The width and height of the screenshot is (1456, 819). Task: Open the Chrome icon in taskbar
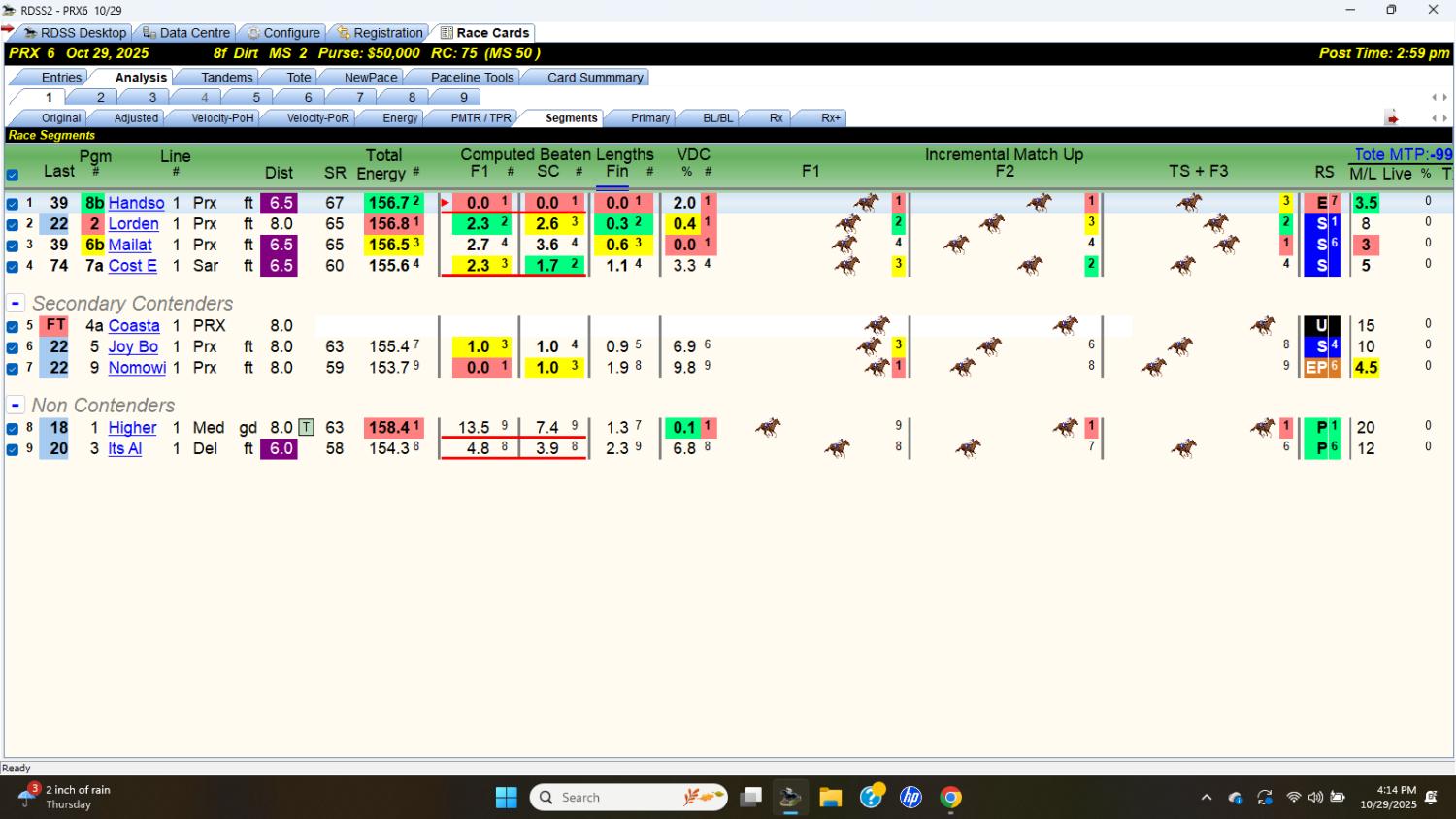951,798
